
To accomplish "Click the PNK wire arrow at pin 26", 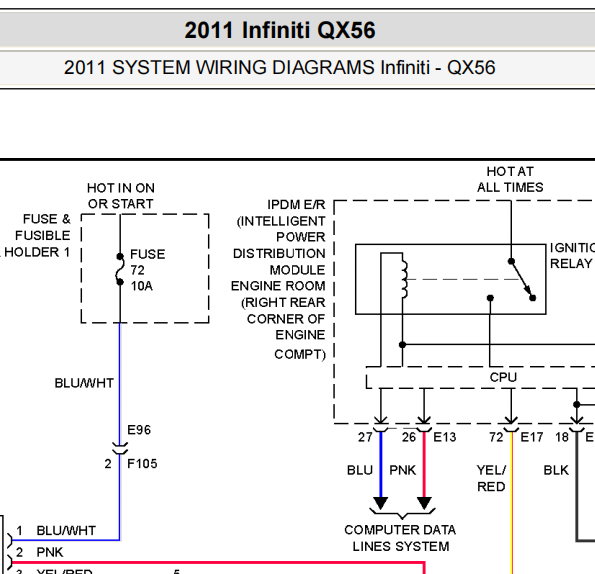I will click(424, 503).
